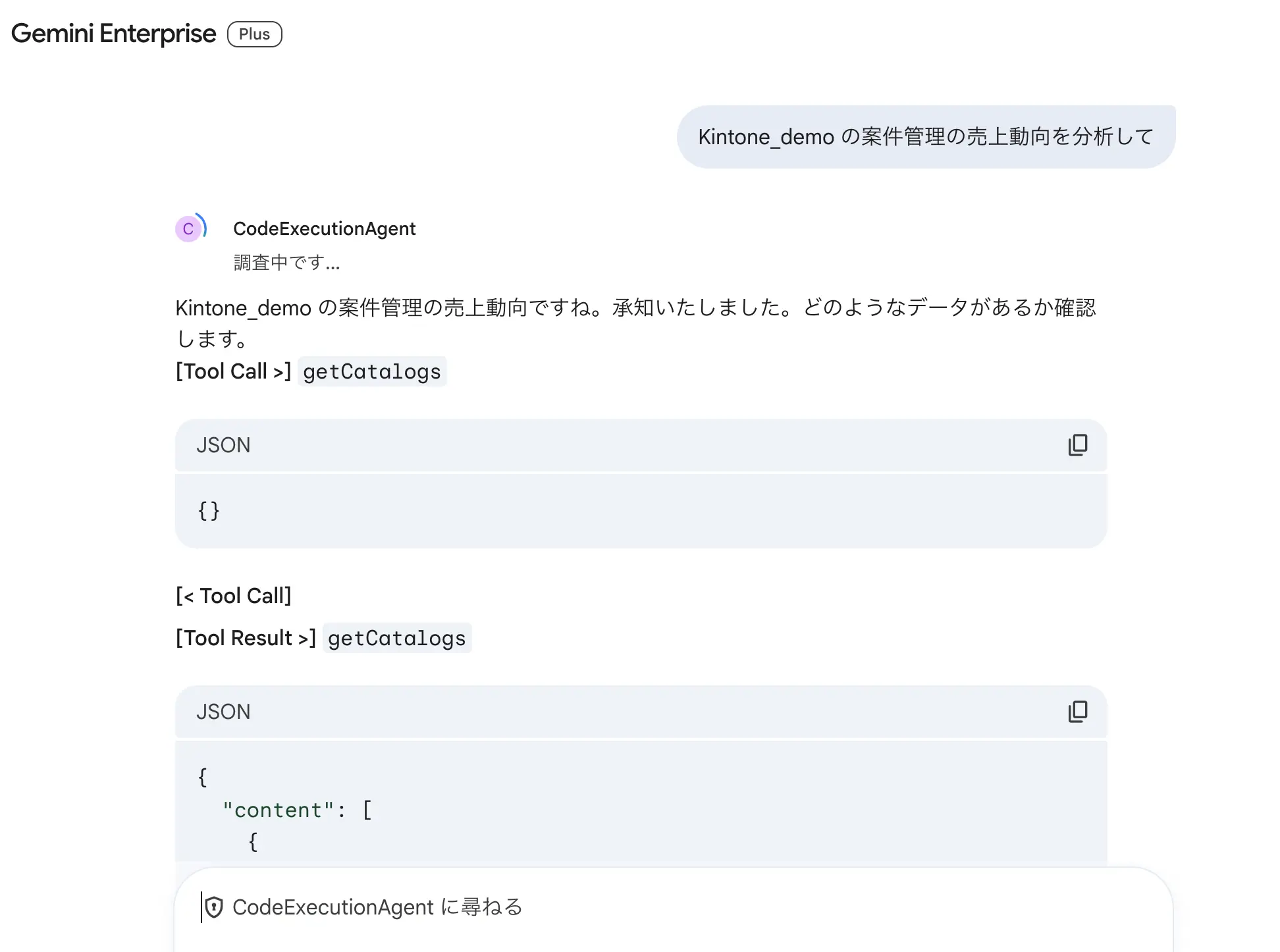
Task: Select the shield badge next to the prompt field
Action: pos(215,907)
